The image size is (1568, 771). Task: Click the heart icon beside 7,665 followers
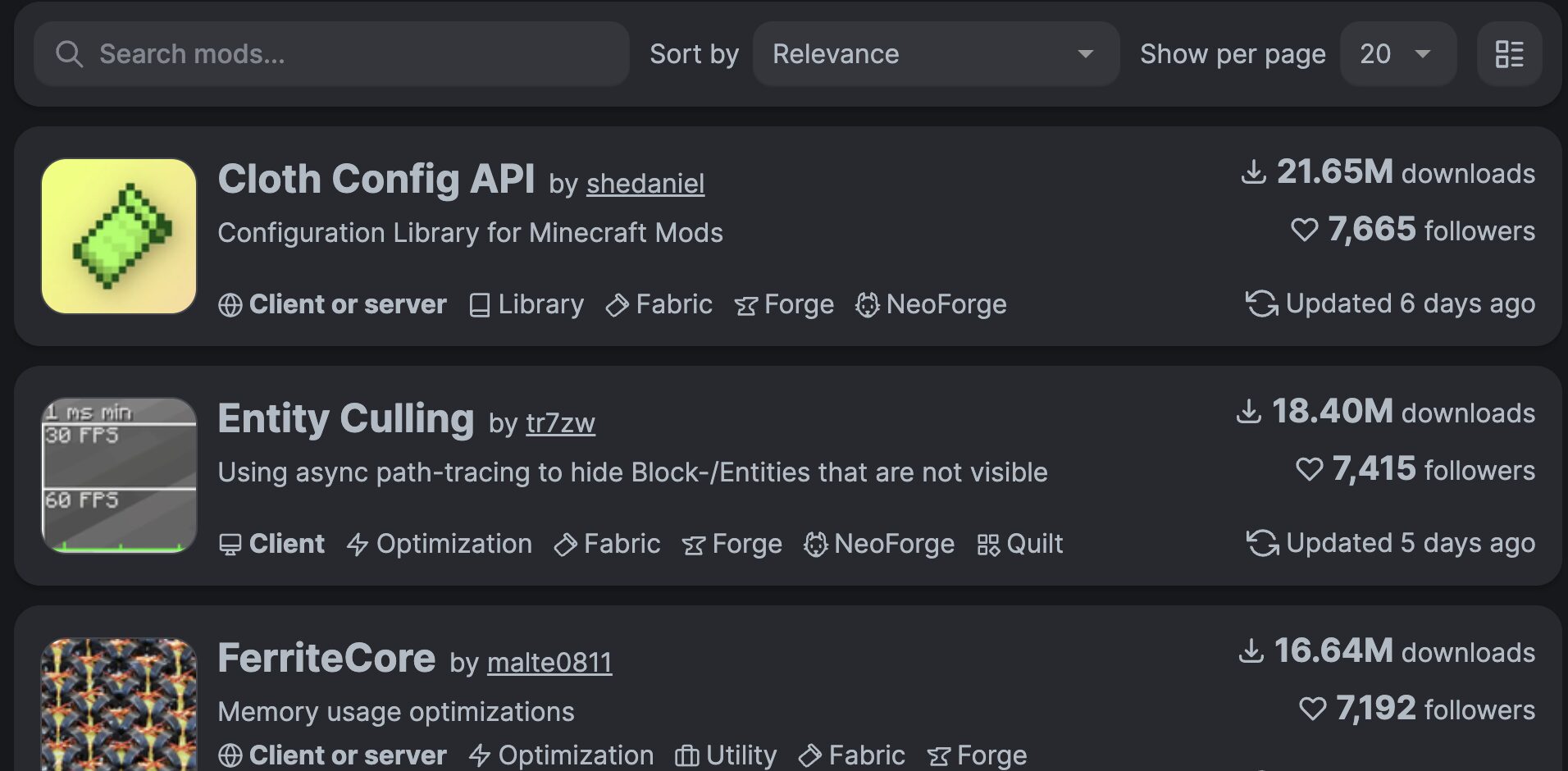coord(1304,230)
